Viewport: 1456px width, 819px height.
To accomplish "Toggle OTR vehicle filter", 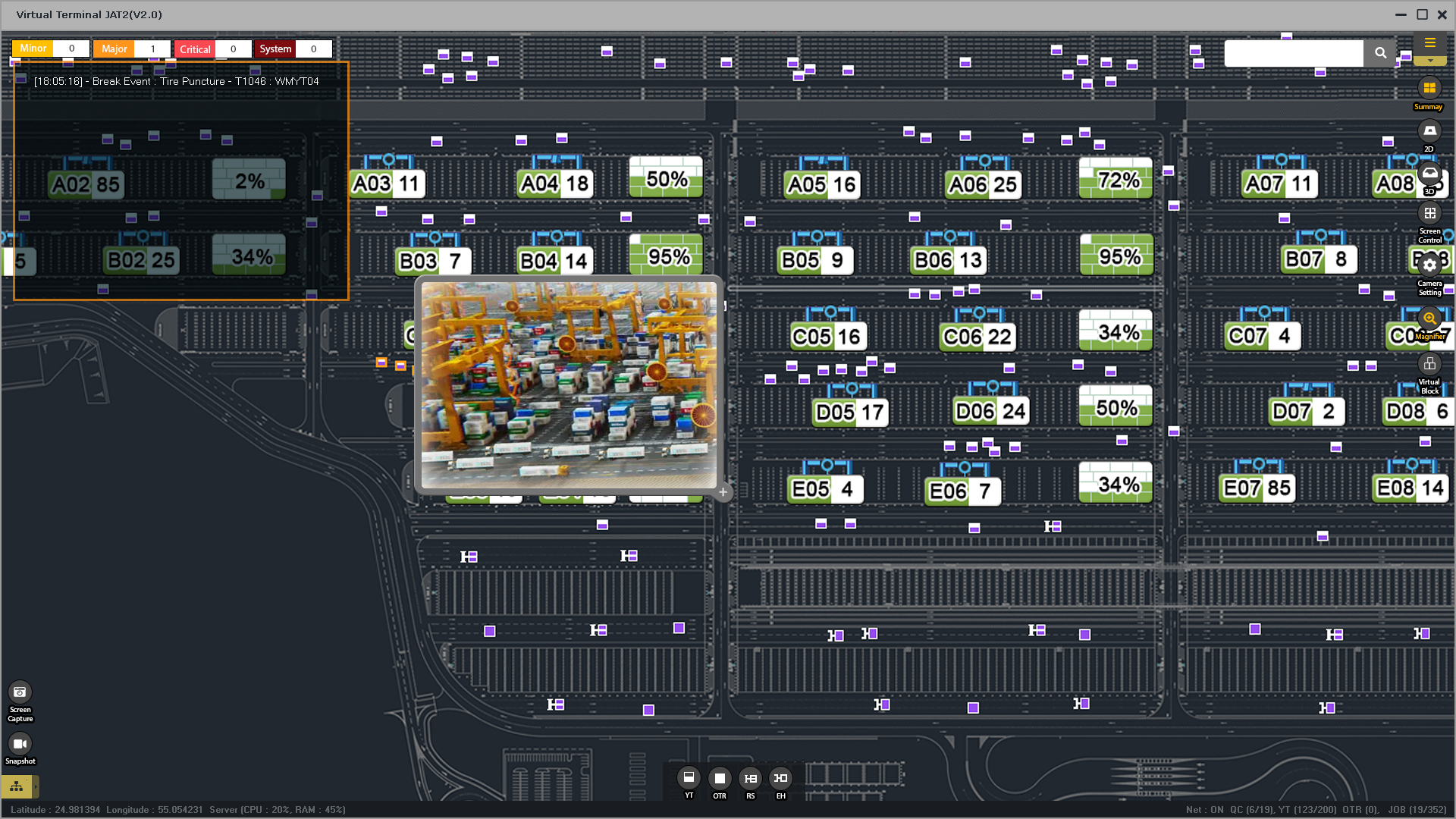I will pyautogui.click(x=720, y=778).
